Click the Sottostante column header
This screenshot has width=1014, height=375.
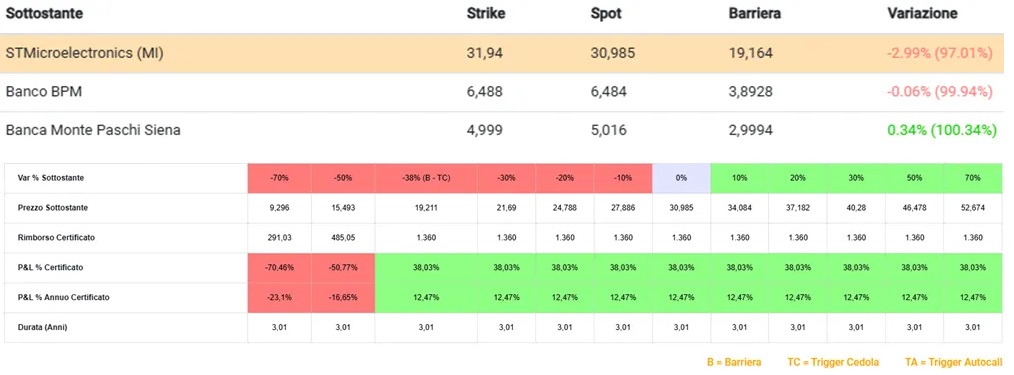pyautogui.click(x=45, y=14)
